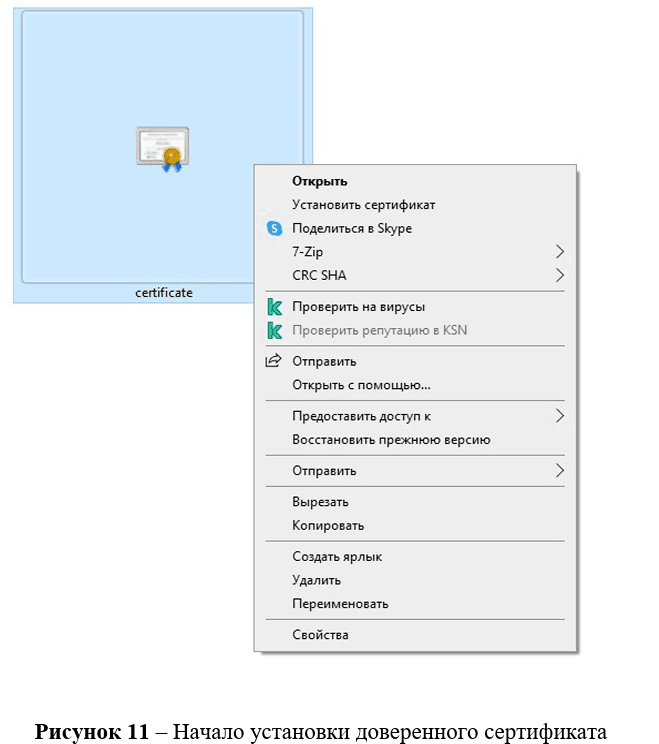The width and height of the screenshot is (659, 744).
Task: Select 'Создать ярлык' menu item
Action: point(337,557)
